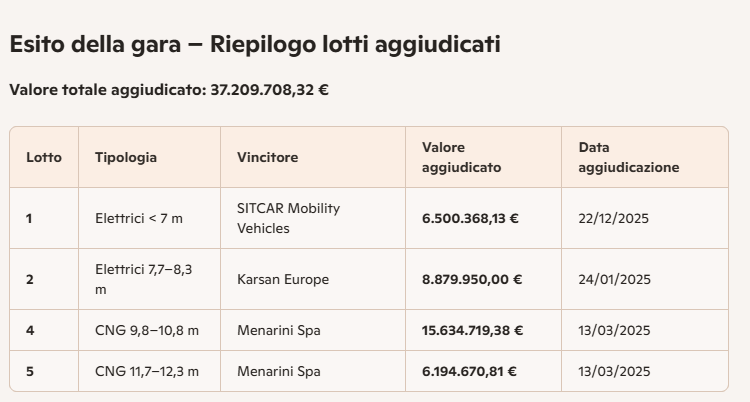The width and height of the screenshot is (750, 402).
Task: Click the 15.634.719,38 € amount
Action: click(x=472, y=331)
